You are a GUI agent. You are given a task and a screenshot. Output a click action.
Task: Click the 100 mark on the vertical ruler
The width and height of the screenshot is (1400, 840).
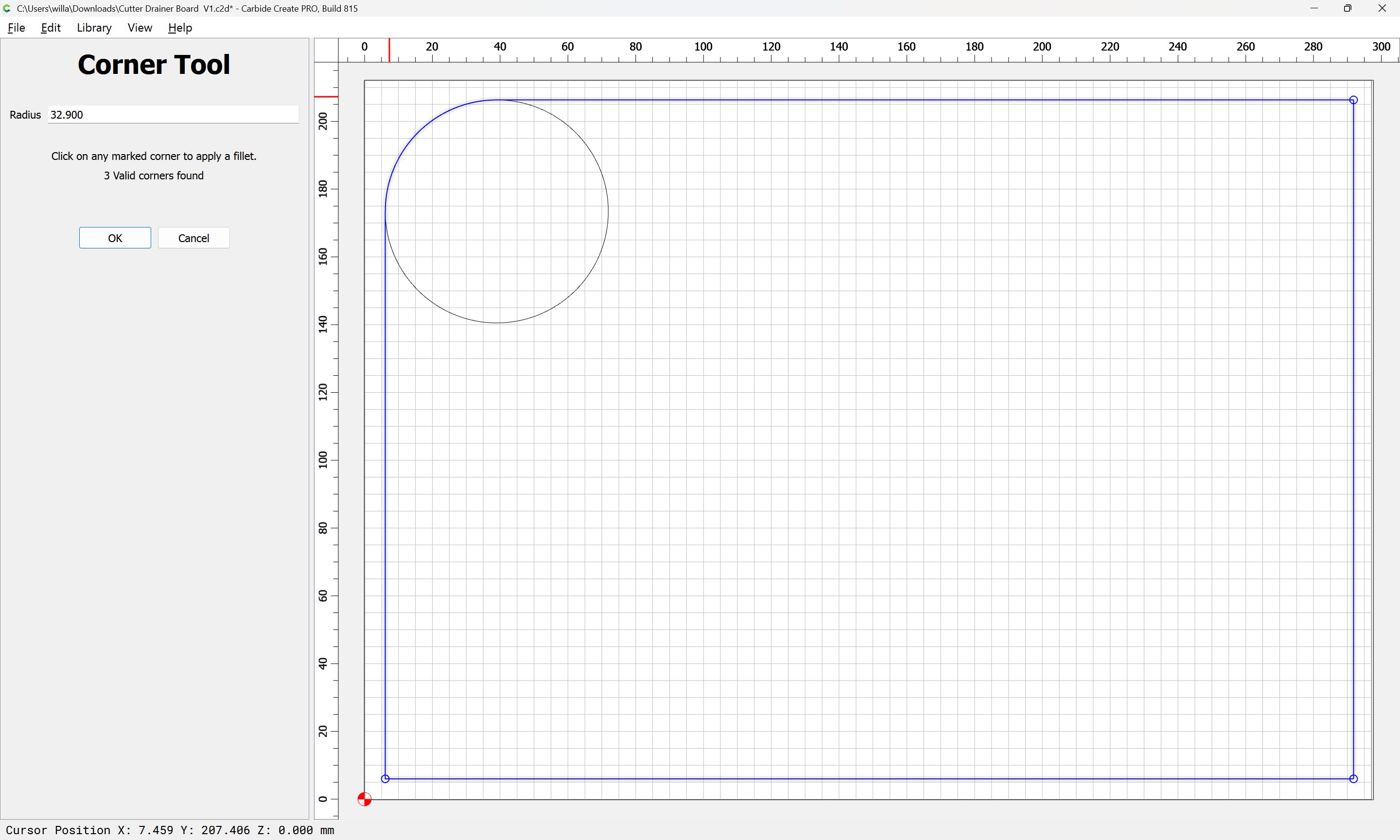323,460
